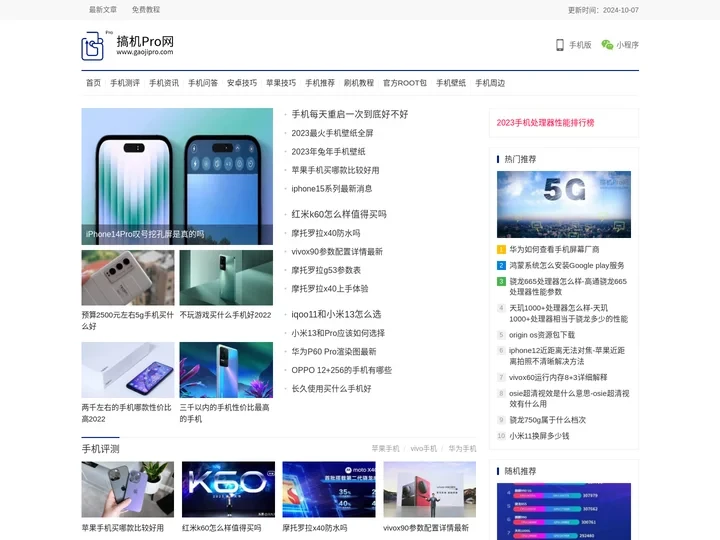Screen dimensions: 720x540
Task: Open the purple iPhone review thumbnail
Action: (128, 489)
